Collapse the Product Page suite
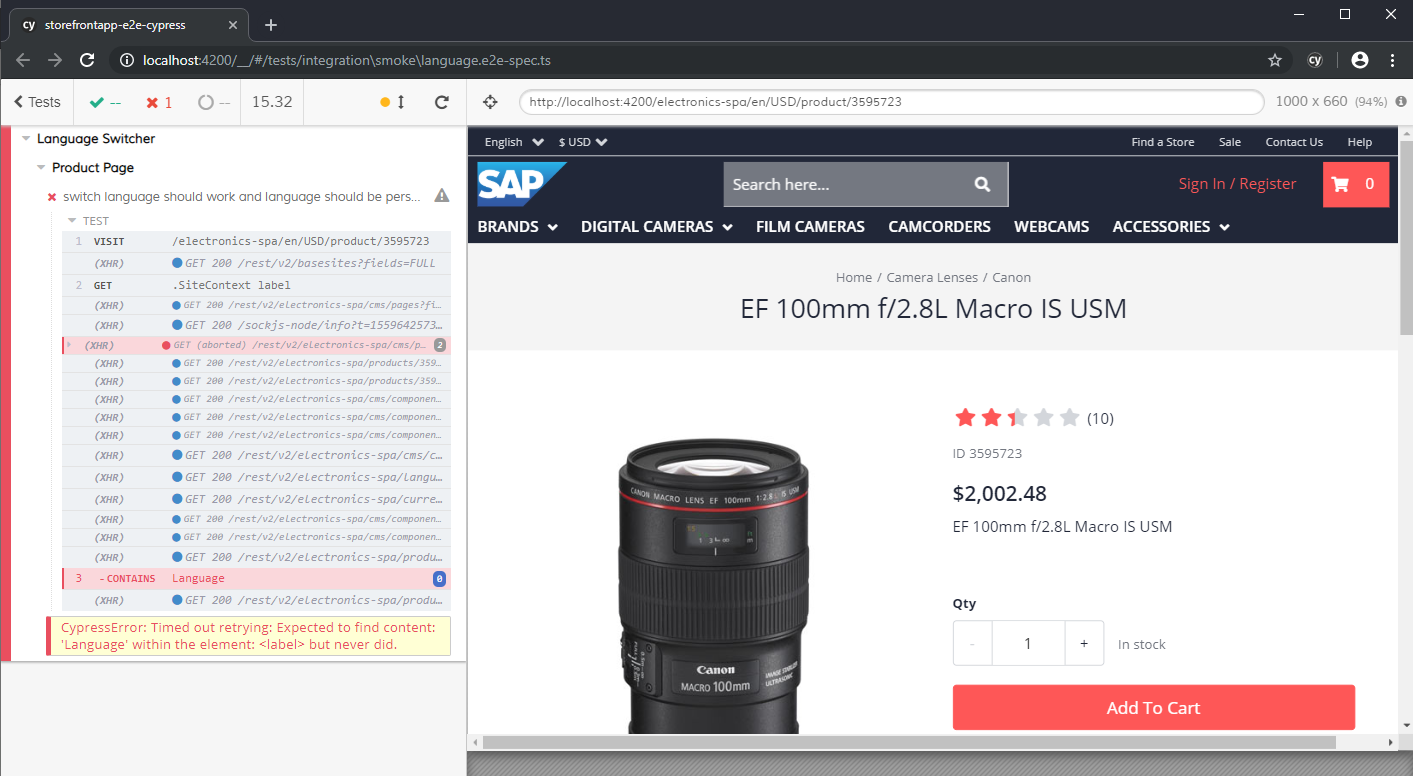Viewport: 1413px width, 776px height. [x=41, y=168]
